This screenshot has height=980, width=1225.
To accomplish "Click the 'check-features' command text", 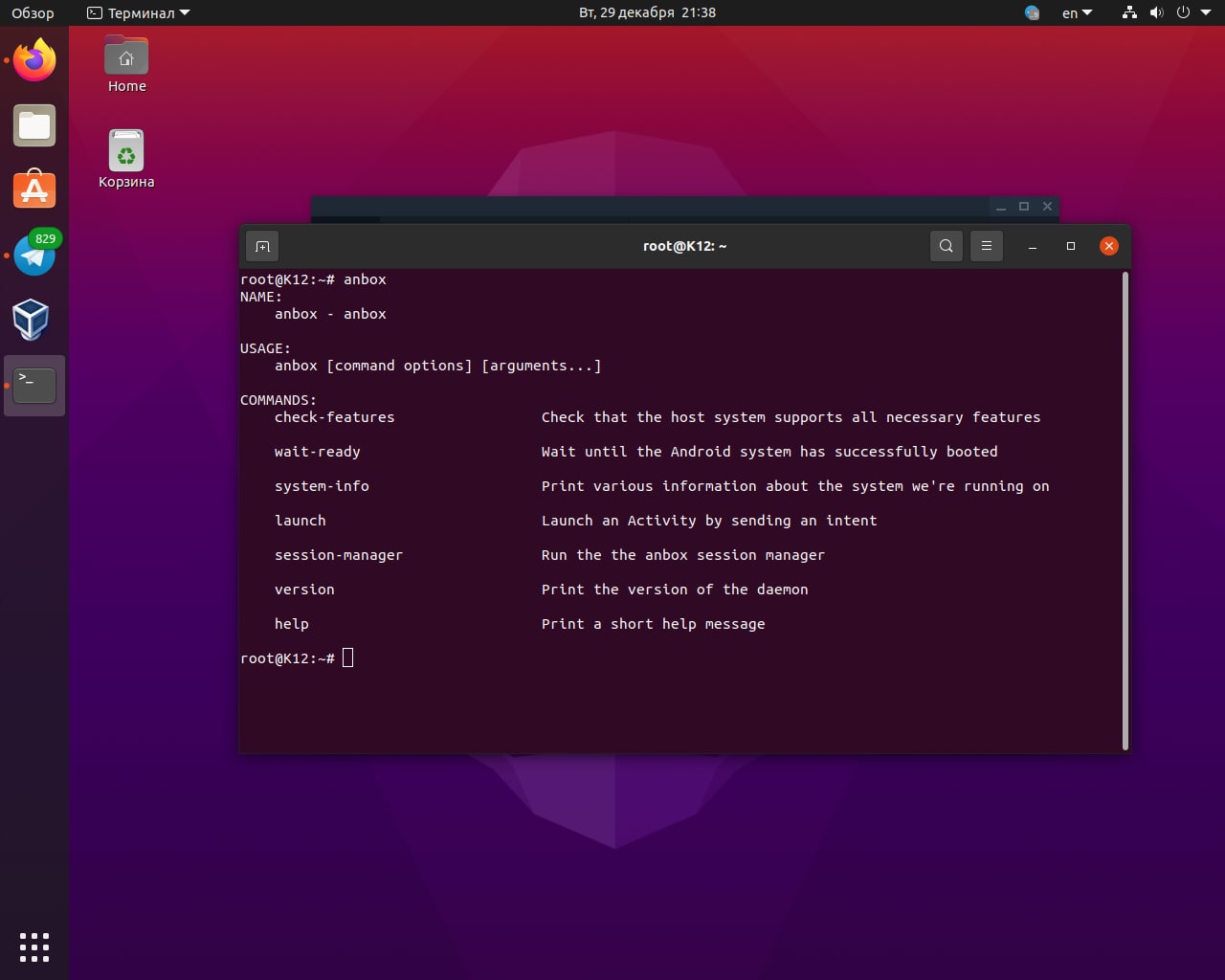I will (x=334, y=417).
